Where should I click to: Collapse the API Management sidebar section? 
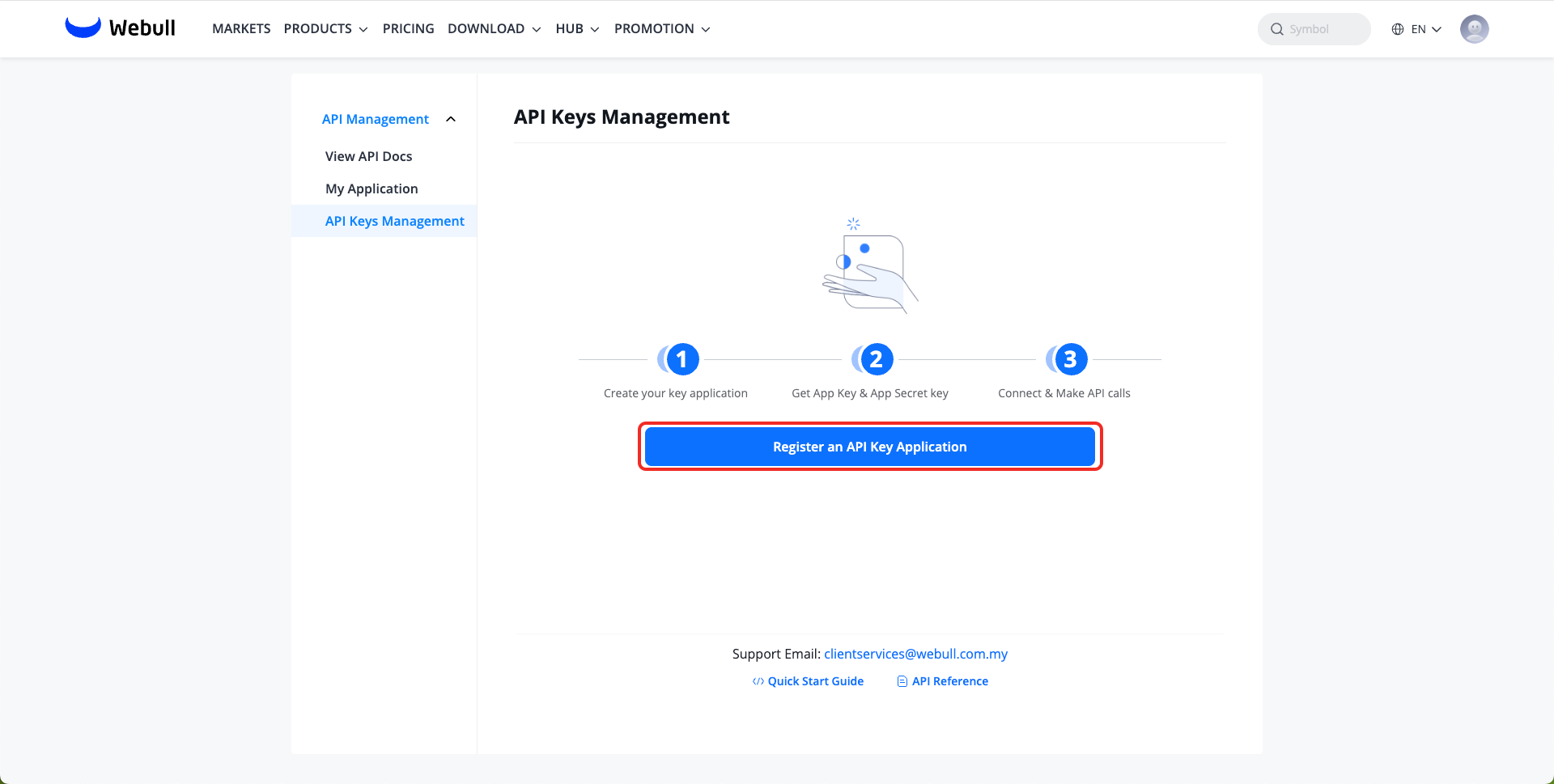[451, 119]
